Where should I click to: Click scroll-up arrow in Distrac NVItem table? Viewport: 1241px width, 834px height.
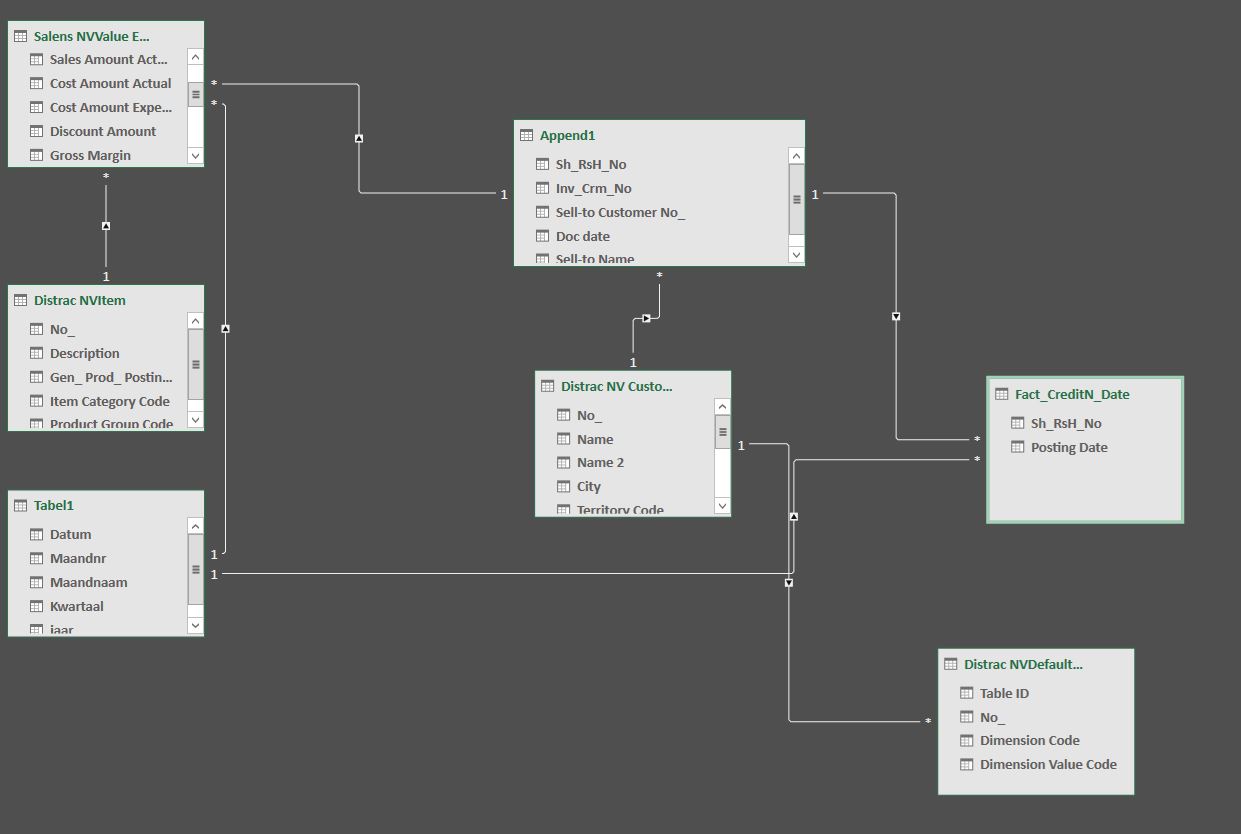[195, 322]
